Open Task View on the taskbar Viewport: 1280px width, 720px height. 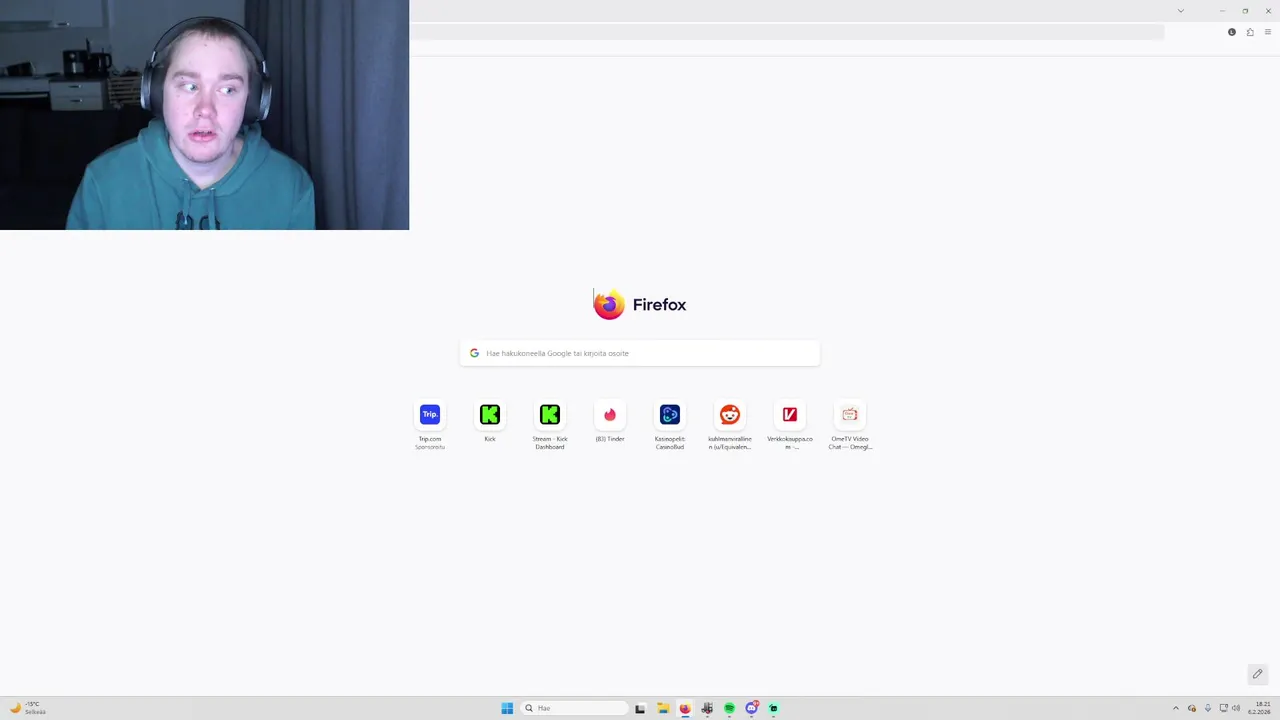click(x=640, y=708)
